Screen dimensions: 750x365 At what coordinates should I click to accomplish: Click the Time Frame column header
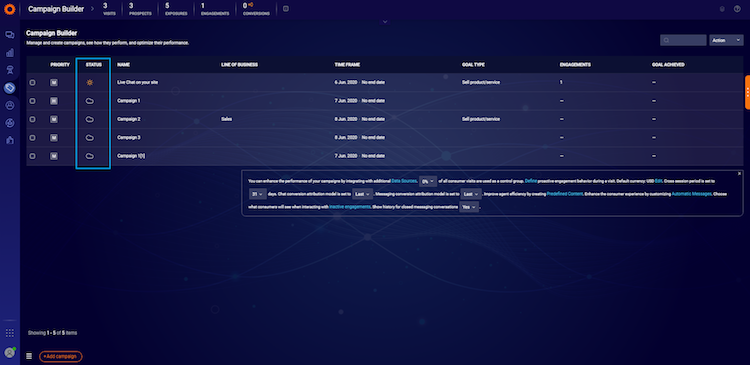tap(347, 65)
